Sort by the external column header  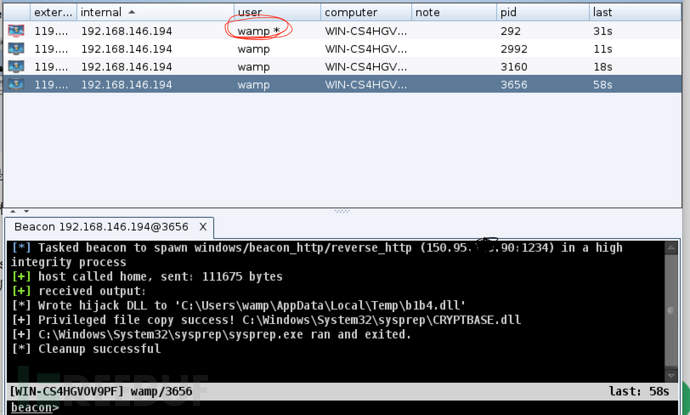53,12
